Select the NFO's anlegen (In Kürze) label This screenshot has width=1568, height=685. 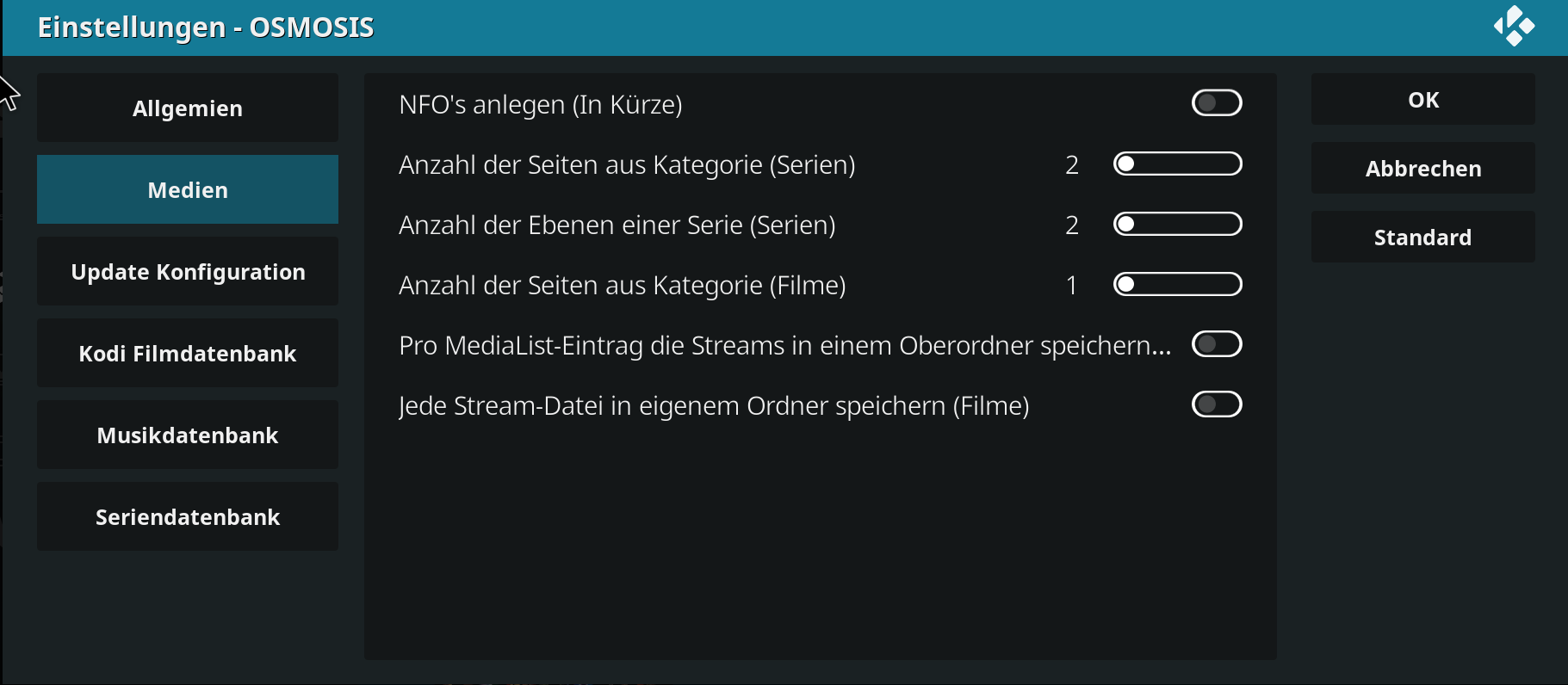pyautogui.click(x=541, y=104)
